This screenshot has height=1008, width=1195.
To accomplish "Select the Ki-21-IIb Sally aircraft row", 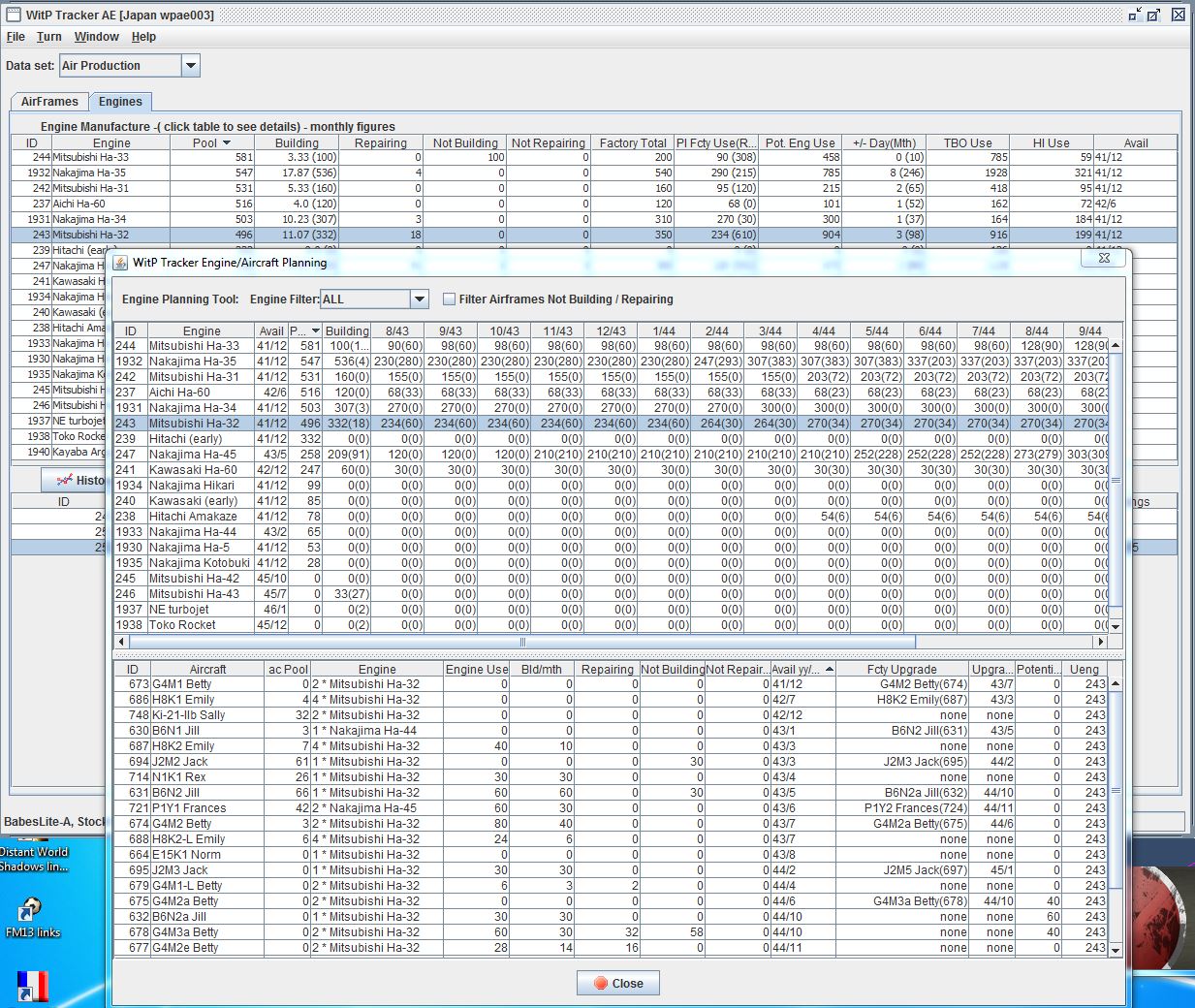I will (611, 715).
